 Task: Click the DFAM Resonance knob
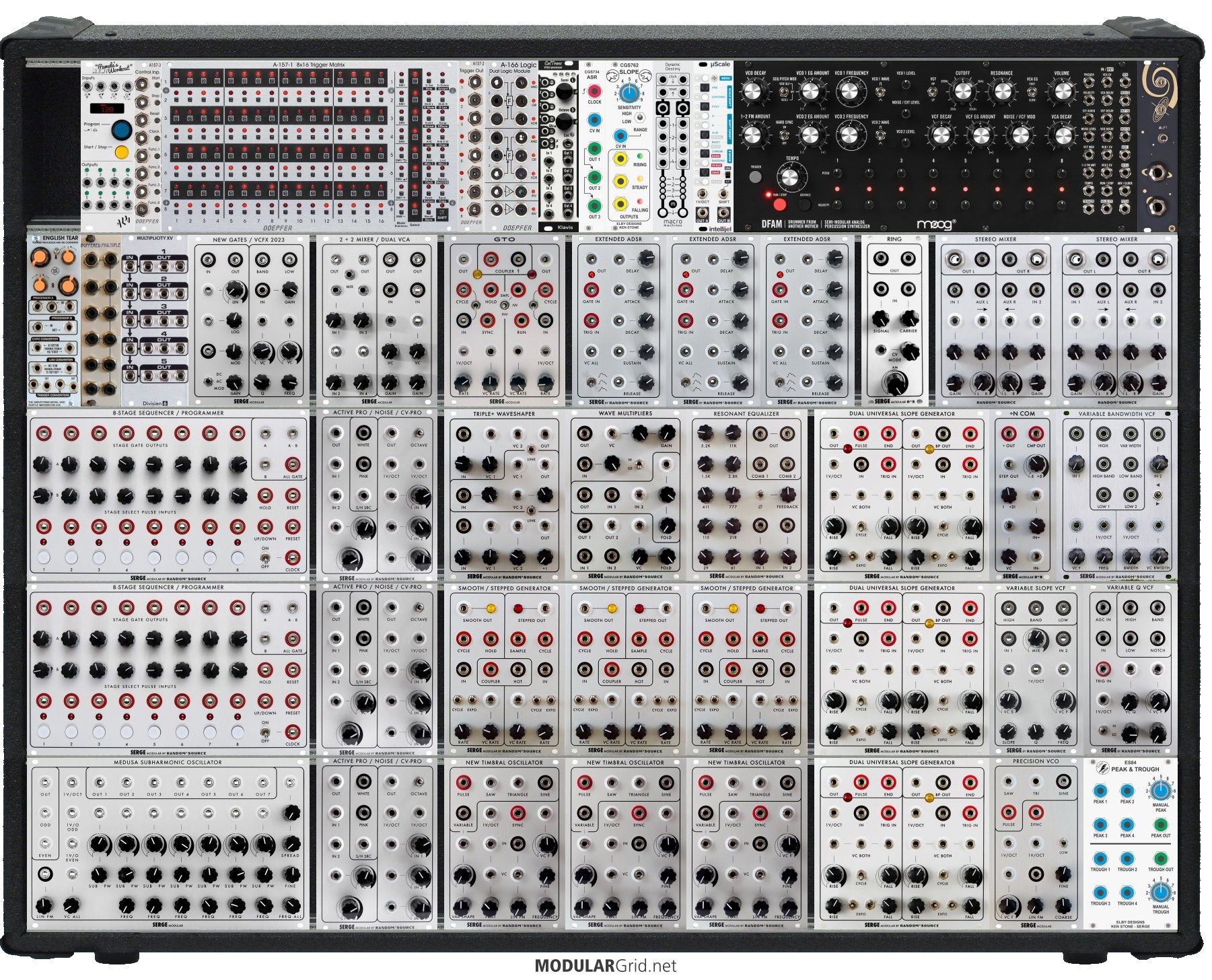(x=1002, y=92)
